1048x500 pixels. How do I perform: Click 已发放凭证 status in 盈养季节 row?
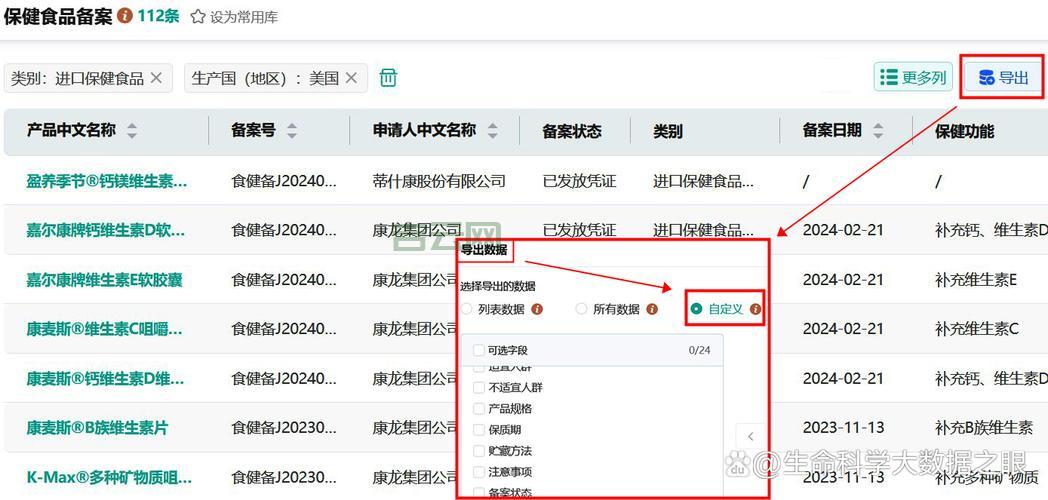pos(579,180)
